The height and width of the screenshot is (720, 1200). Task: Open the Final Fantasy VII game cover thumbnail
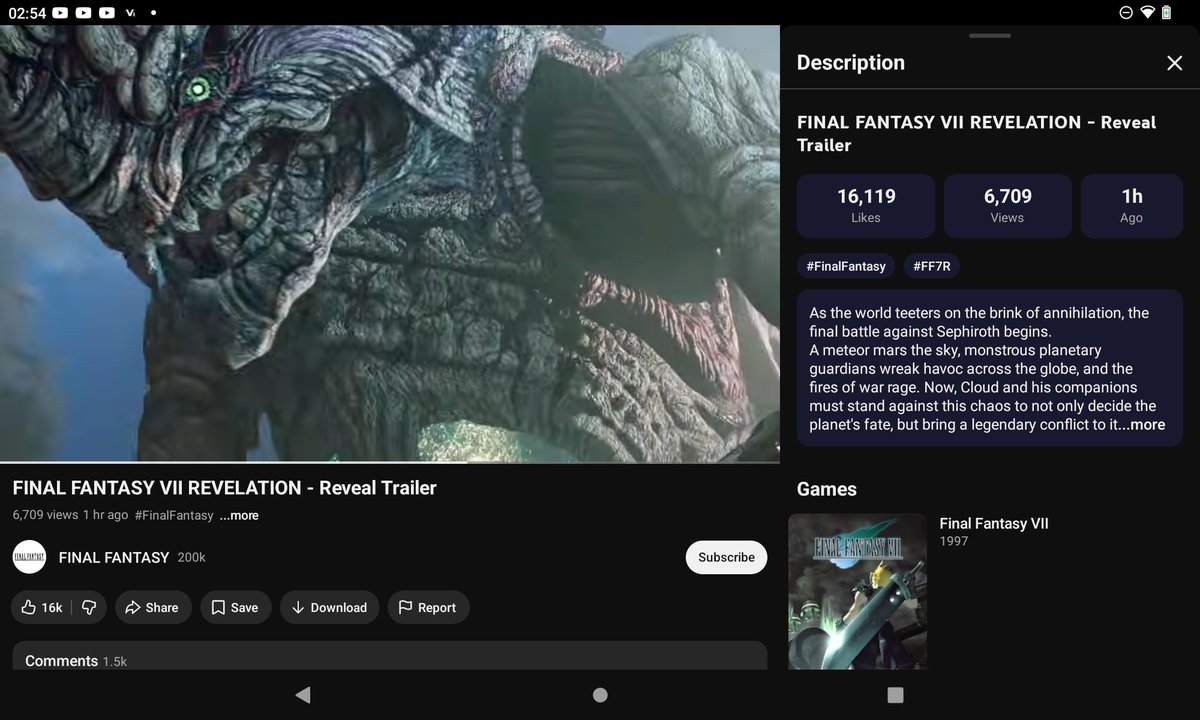tap(857, 591)
